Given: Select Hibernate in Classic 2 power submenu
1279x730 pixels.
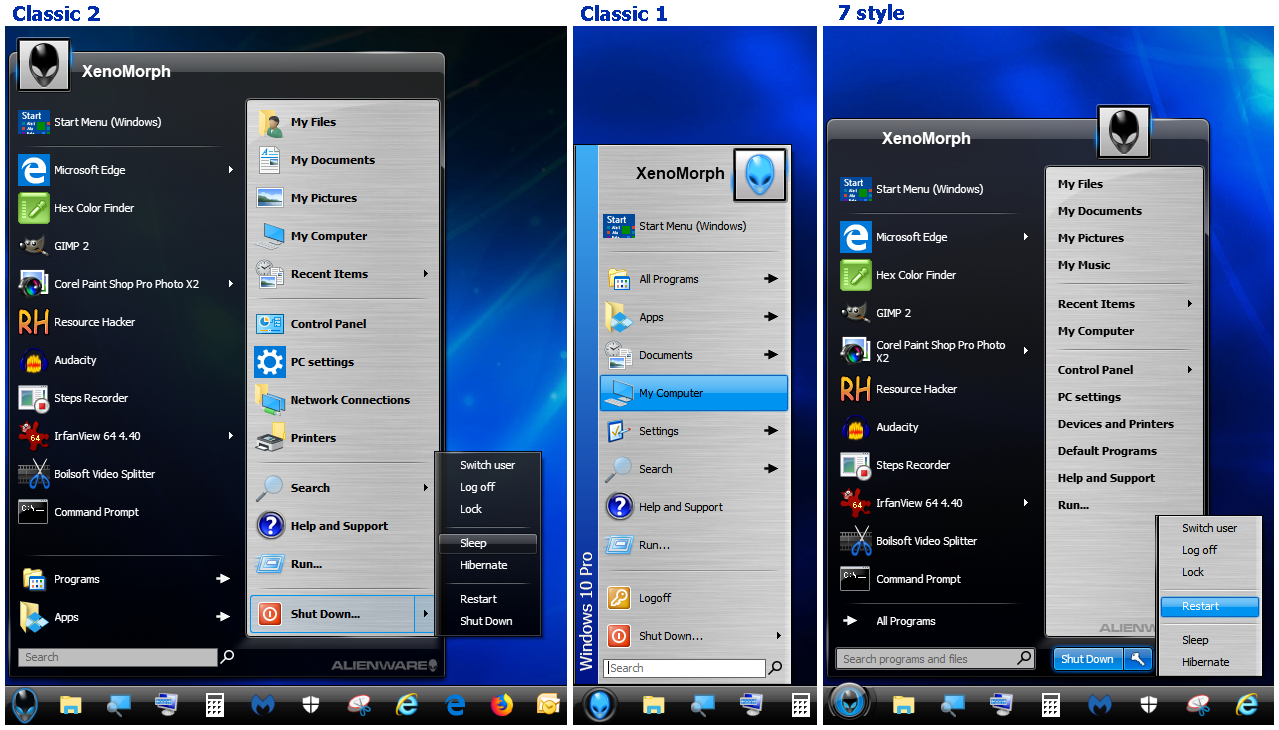Looking at the screenshot, I should [483, 565].
